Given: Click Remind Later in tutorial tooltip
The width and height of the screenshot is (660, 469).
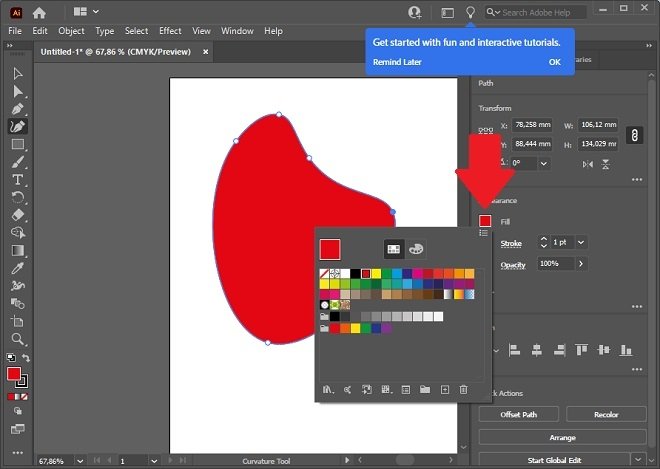Looking at the screenshot, I should pos(397,62).
